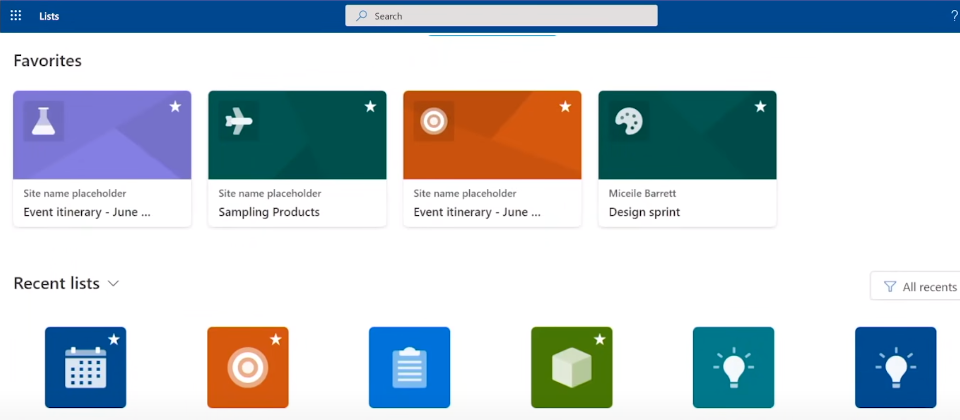Focus the Search box
Viewport: 960px width, 420px height.
[501, 16]
